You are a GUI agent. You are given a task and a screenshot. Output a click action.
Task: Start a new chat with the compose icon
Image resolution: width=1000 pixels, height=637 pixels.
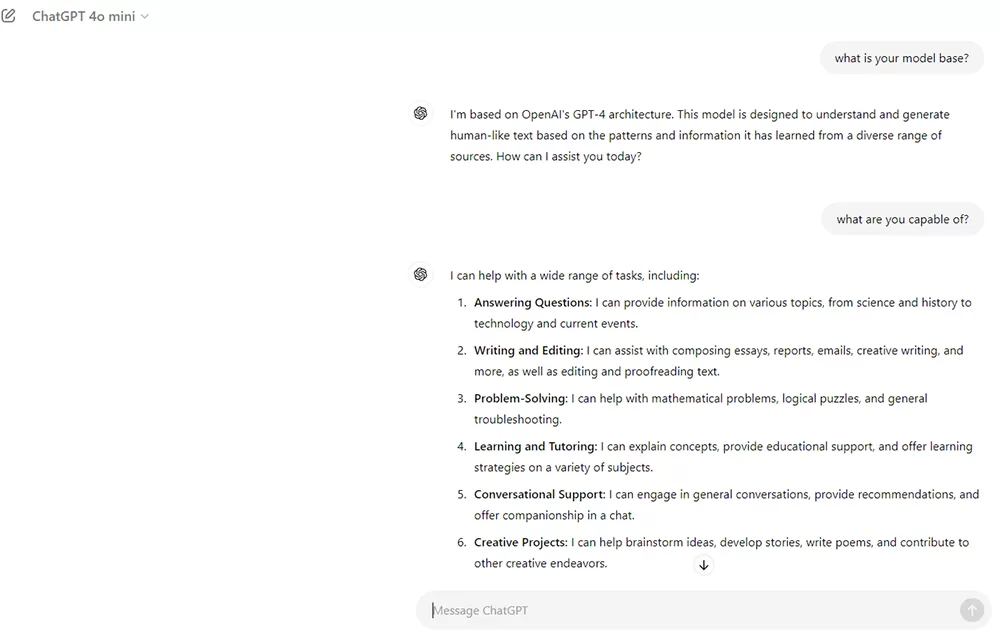pos(8,16)
